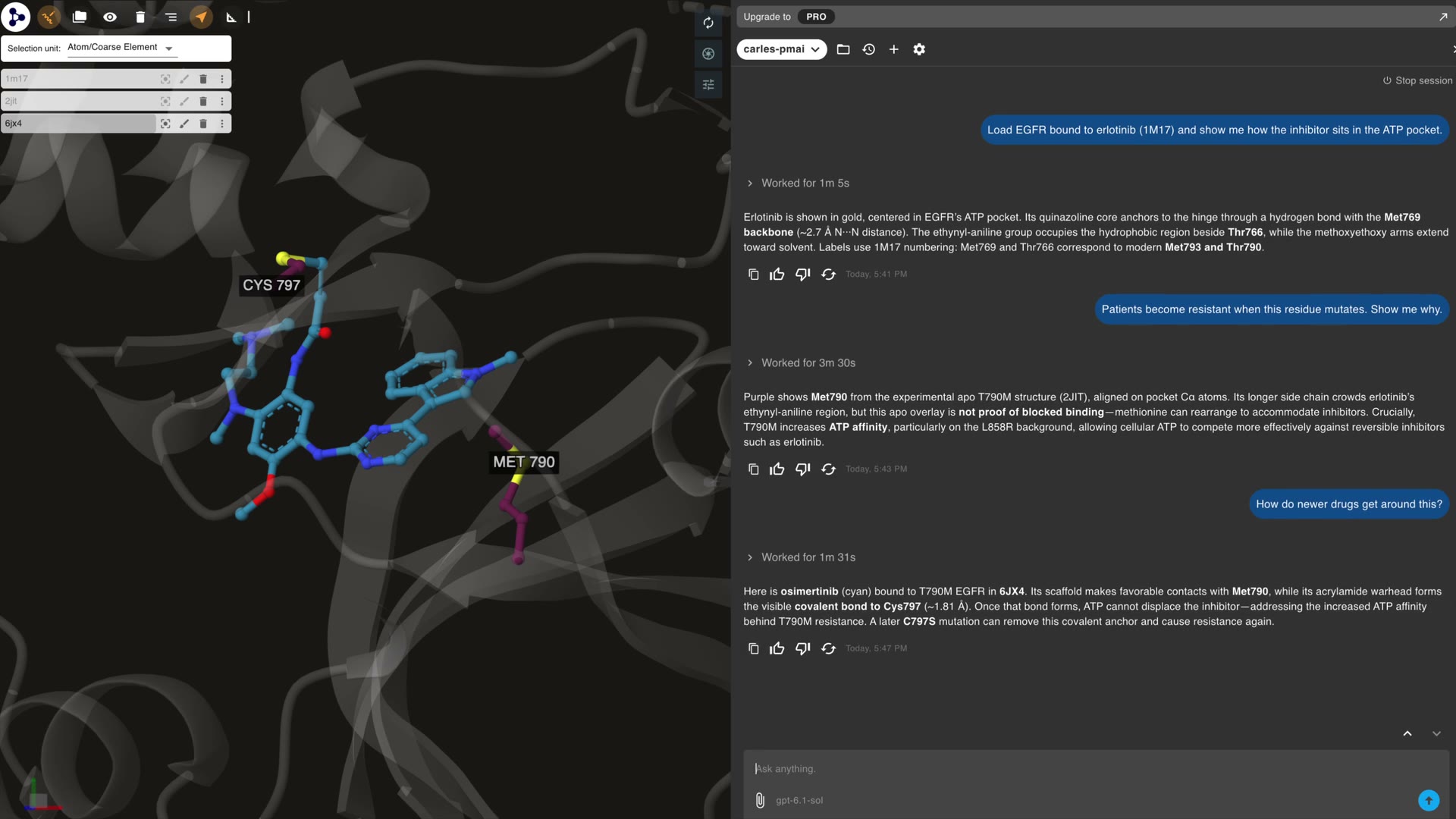Delete the 1m17 structure

203,79
